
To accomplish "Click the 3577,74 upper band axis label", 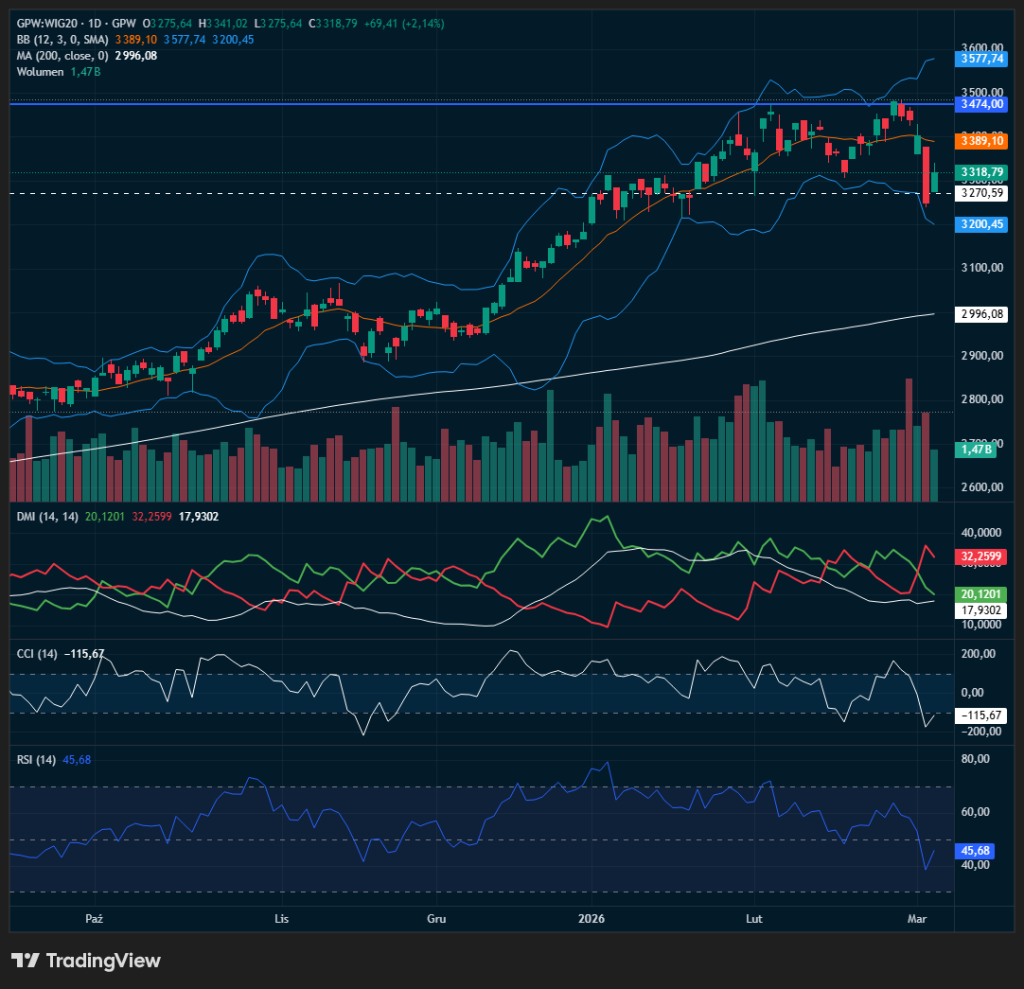I will [981, 59].
